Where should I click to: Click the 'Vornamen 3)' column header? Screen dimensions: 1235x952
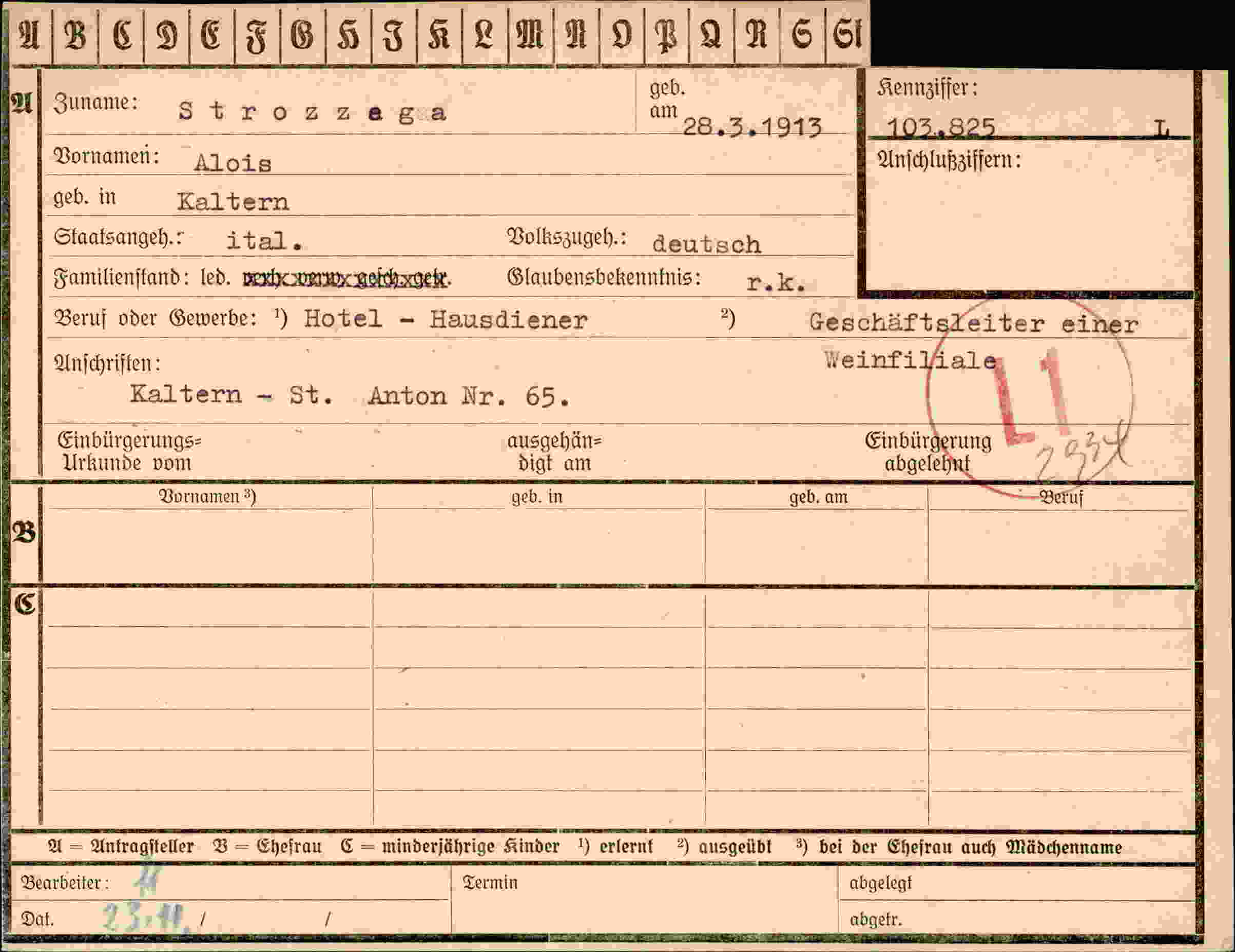coord(207,496)
